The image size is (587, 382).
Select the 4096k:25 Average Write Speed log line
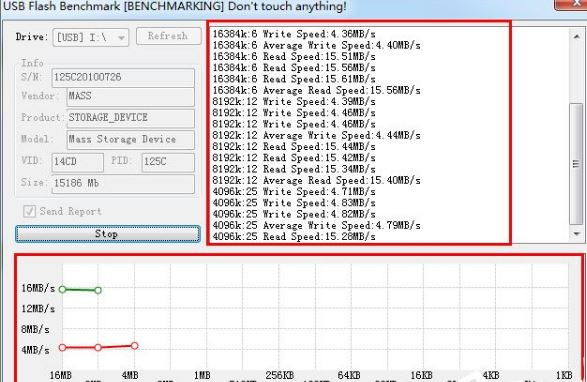[x=316, y=225]
